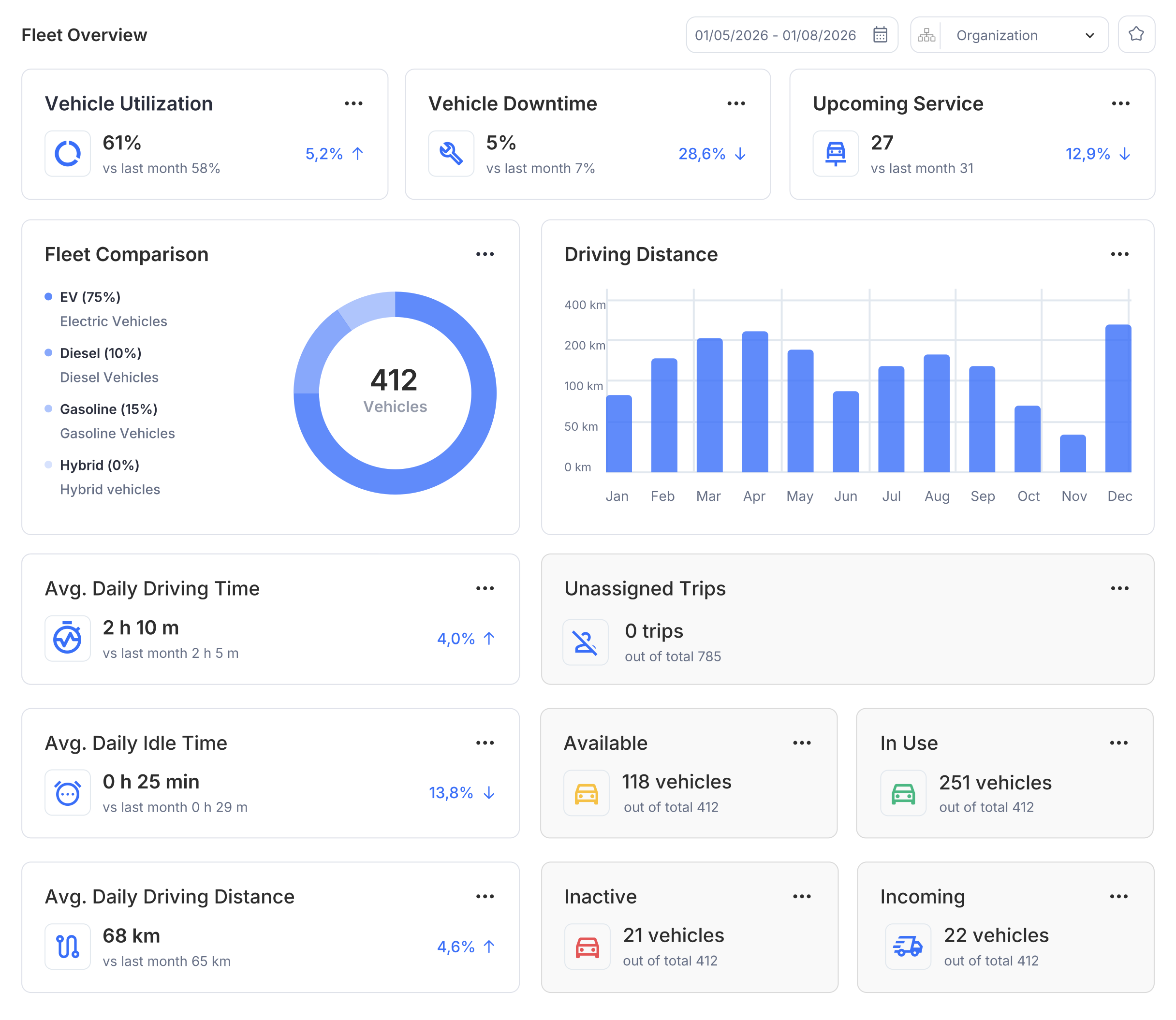Click the Avg. Daily Driving Time stopwatch icon
Viewport: 1176px width, 1020px height.
click(x=68, y=638)
